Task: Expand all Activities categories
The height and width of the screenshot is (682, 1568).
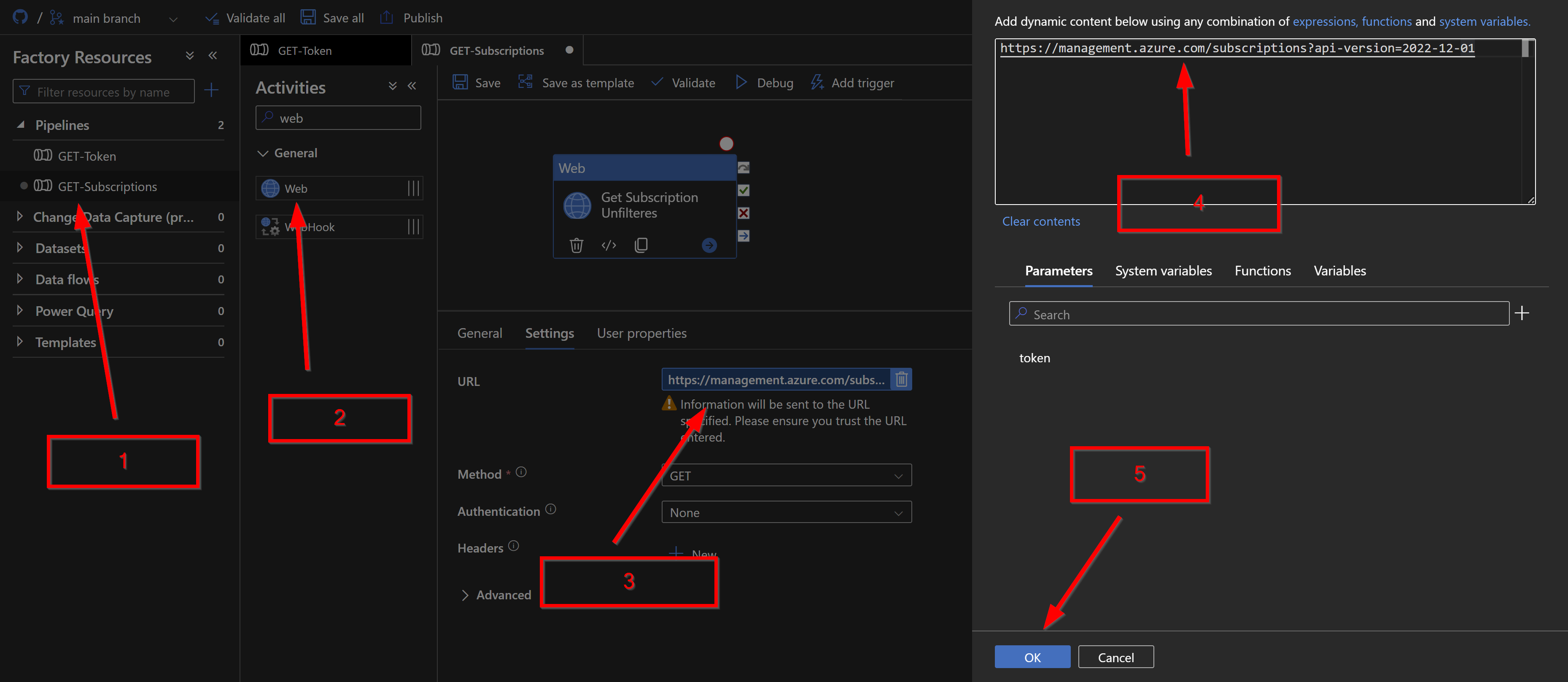Action: pyautogui.click(x=393, y=86)
